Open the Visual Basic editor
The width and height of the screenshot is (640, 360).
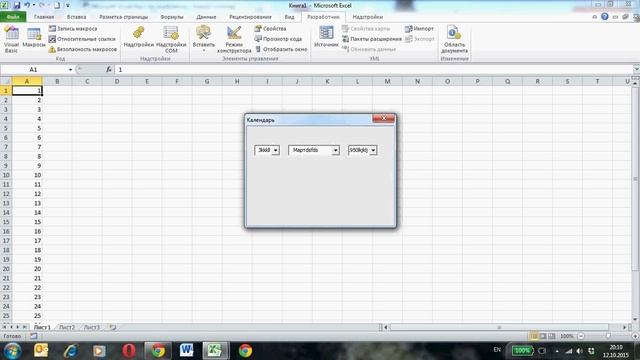coord(11,39)
